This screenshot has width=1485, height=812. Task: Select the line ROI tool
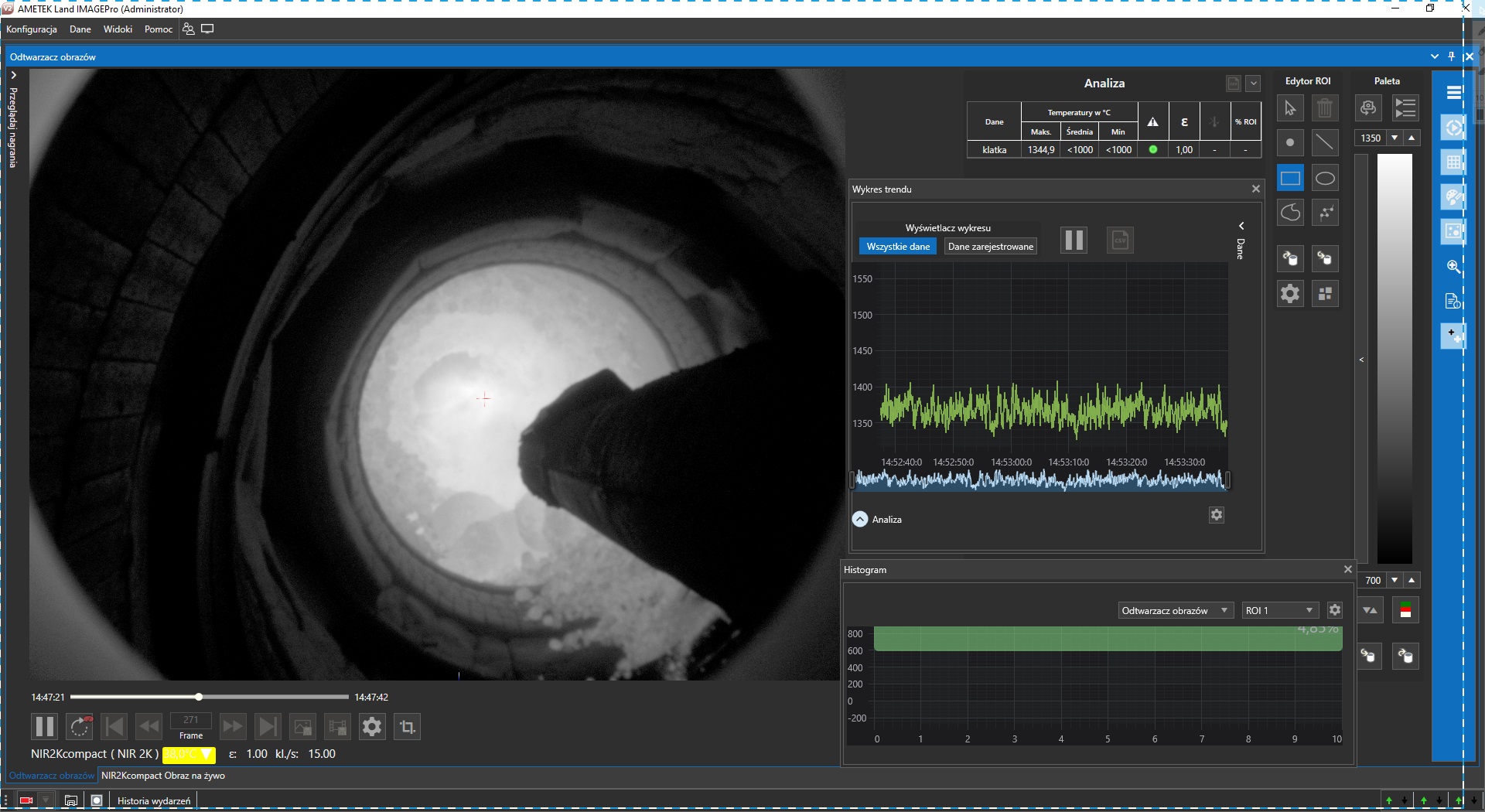point(1325,143)
